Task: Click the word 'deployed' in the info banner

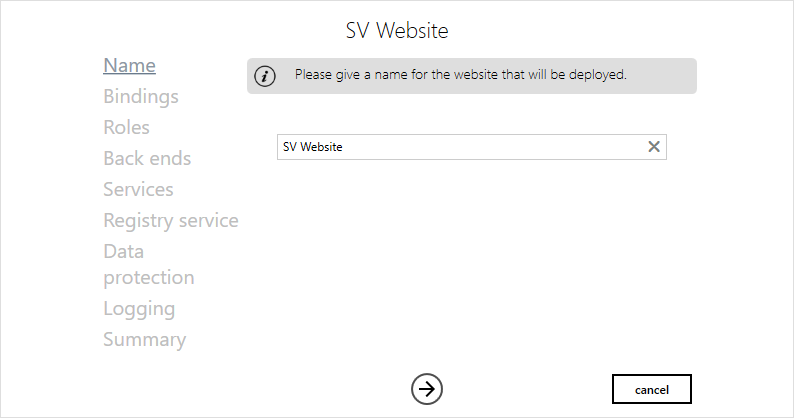Action: pyautogui.click(x=600, y=75)
